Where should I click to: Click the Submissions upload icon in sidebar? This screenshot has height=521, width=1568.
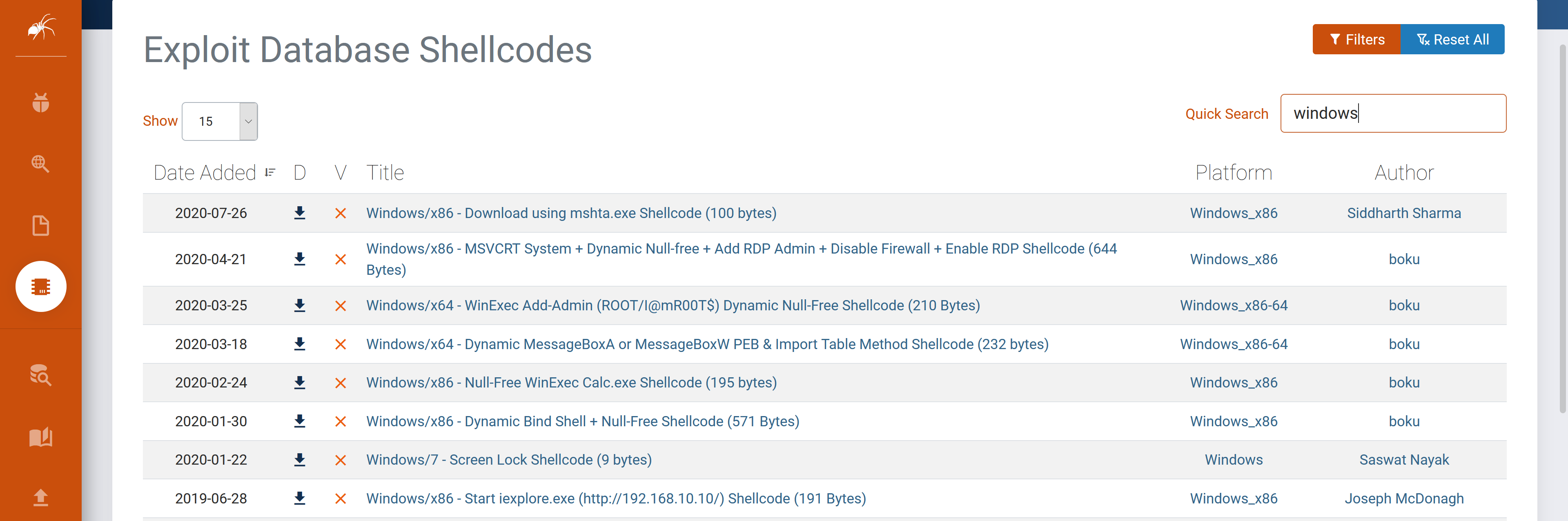tap(41, 497)
